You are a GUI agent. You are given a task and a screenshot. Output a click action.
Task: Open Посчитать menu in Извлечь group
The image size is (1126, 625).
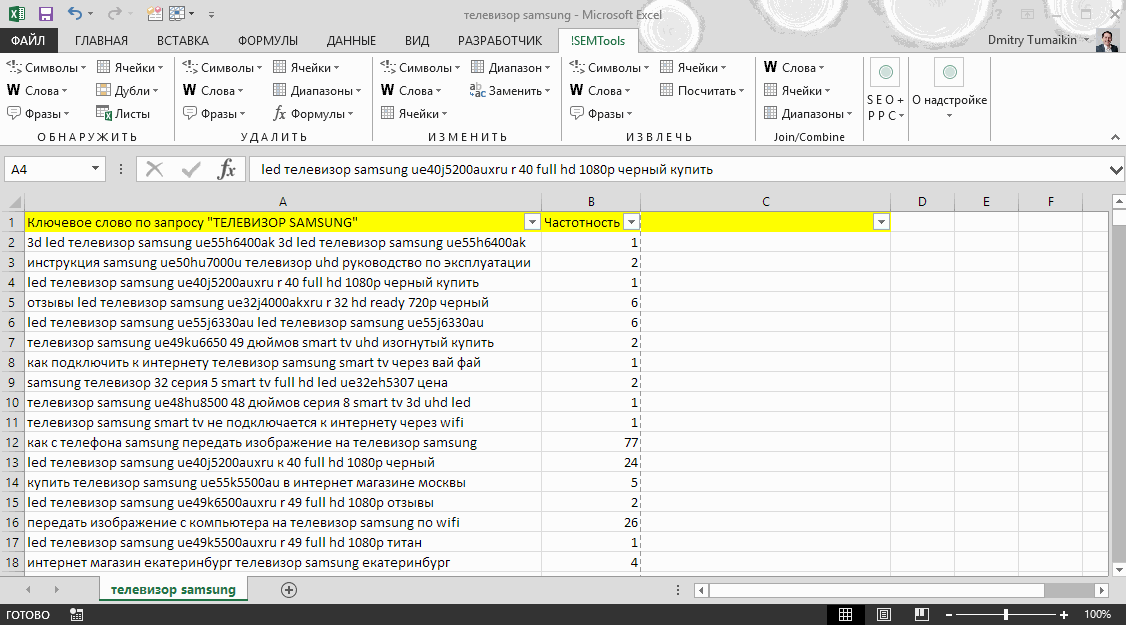[702, 91]
